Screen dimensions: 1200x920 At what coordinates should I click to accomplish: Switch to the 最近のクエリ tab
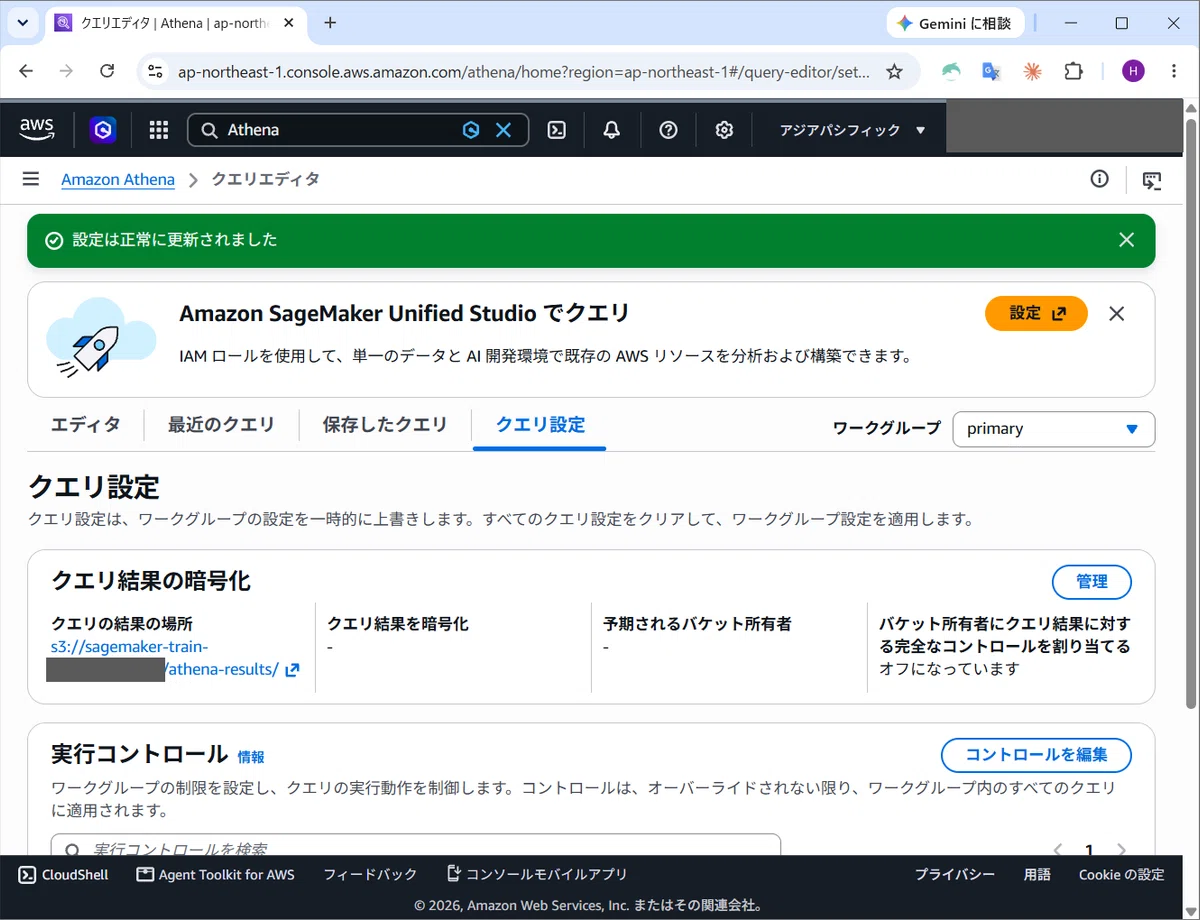click(221, 425)
